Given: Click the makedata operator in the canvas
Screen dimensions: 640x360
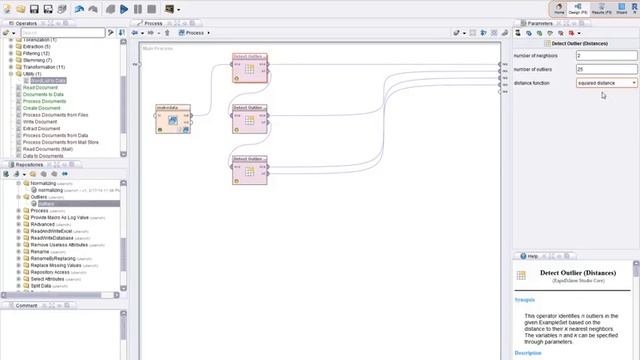Looking at the screenshot, I should click(173, 119).
